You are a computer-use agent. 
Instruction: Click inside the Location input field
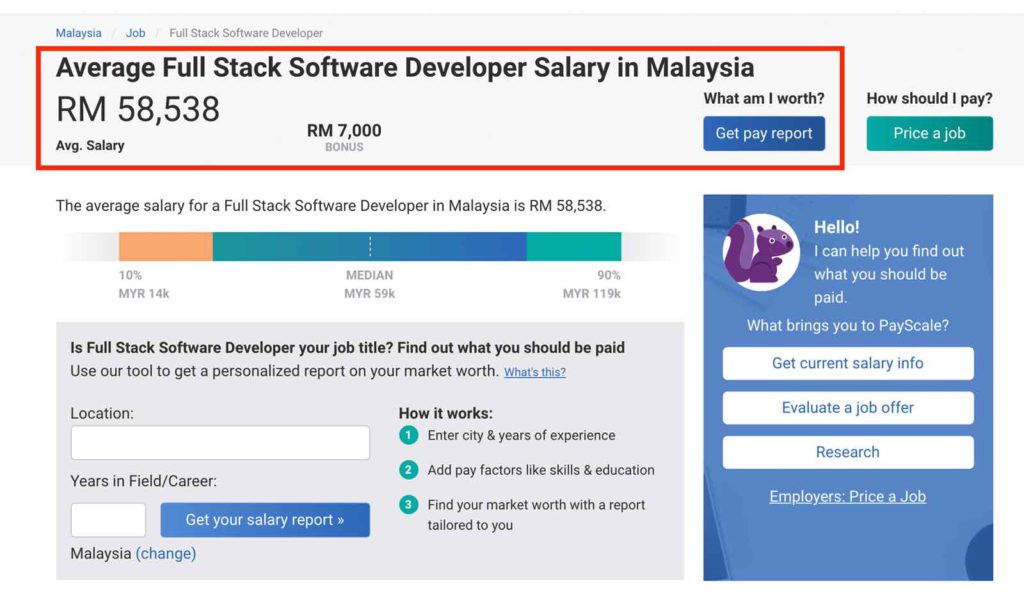tap(219, 442)
